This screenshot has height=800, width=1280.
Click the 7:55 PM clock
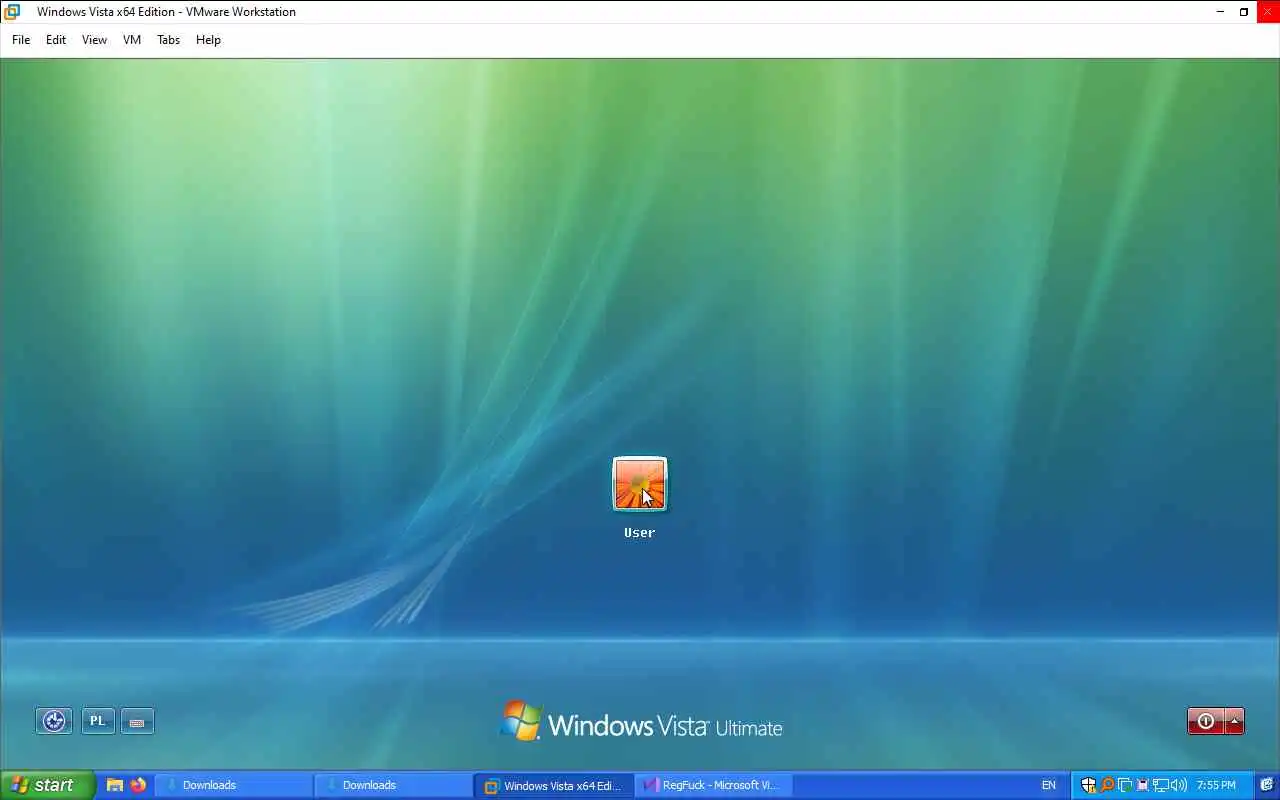(x=1216, y=785)
